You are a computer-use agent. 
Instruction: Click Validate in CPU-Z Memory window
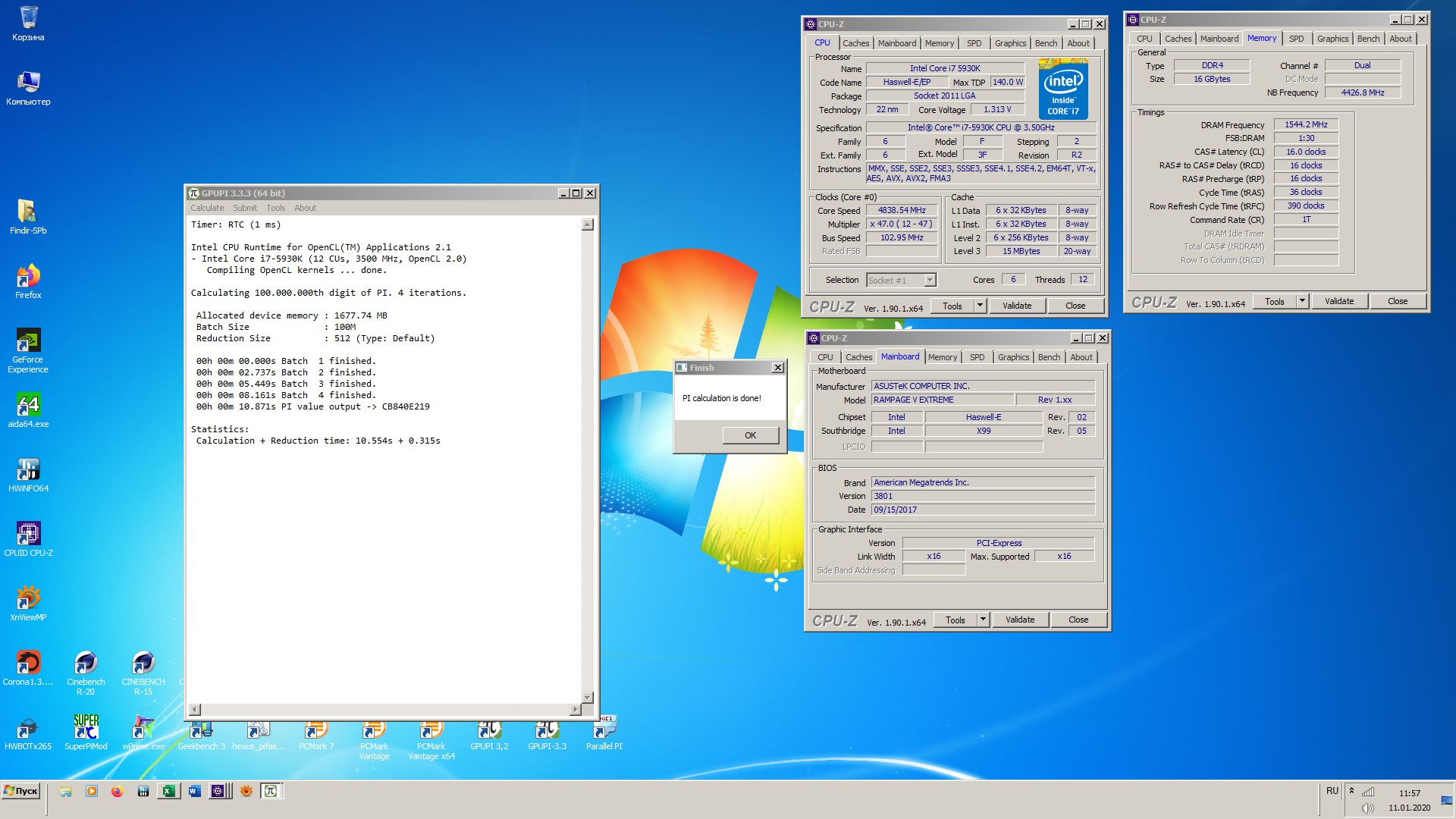point(1339,301)
